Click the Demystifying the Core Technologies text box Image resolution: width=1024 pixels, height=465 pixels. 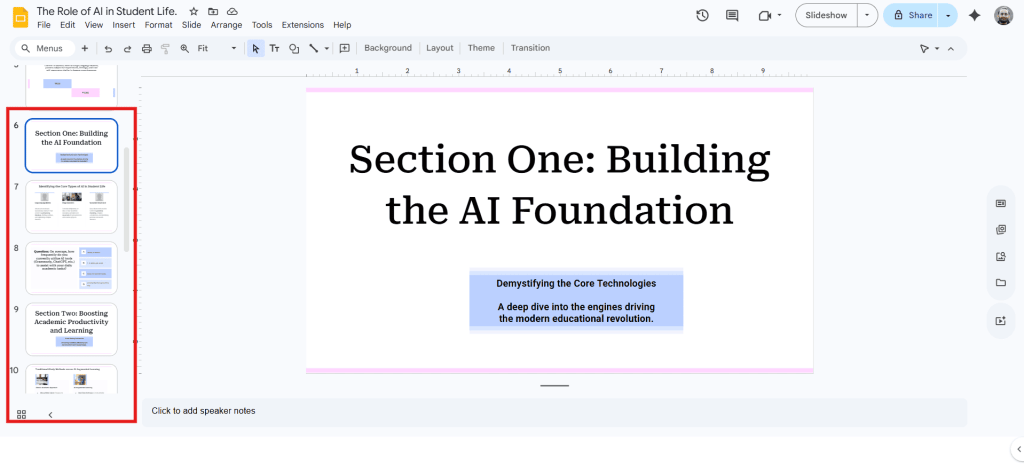tap(576, 300)
